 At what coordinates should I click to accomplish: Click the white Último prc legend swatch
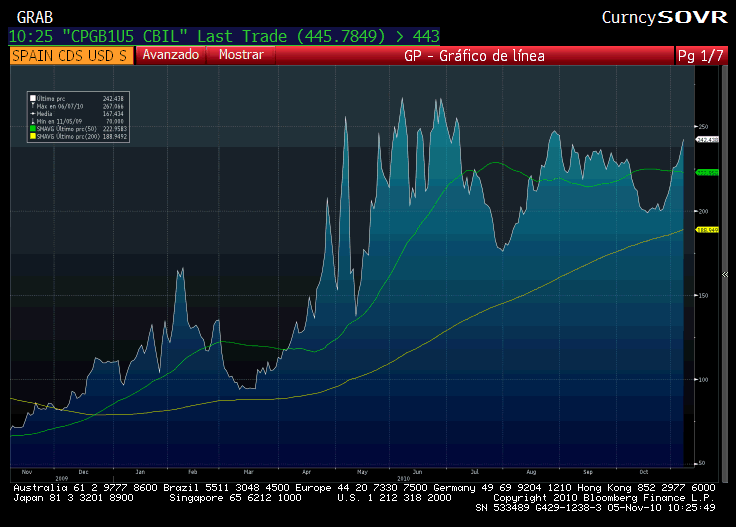tap(33, 99)
